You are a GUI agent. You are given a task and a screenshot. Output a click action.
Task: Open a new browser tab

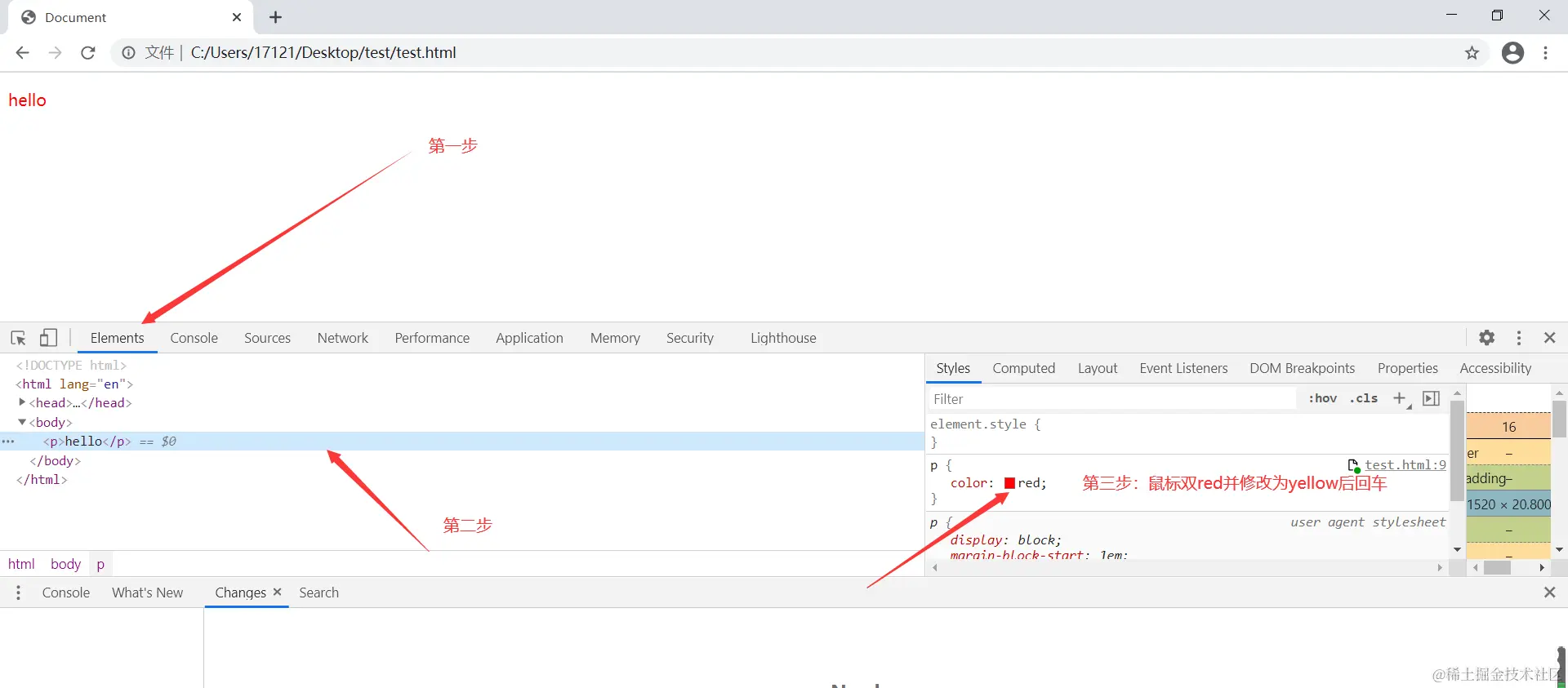click(275, 17)
